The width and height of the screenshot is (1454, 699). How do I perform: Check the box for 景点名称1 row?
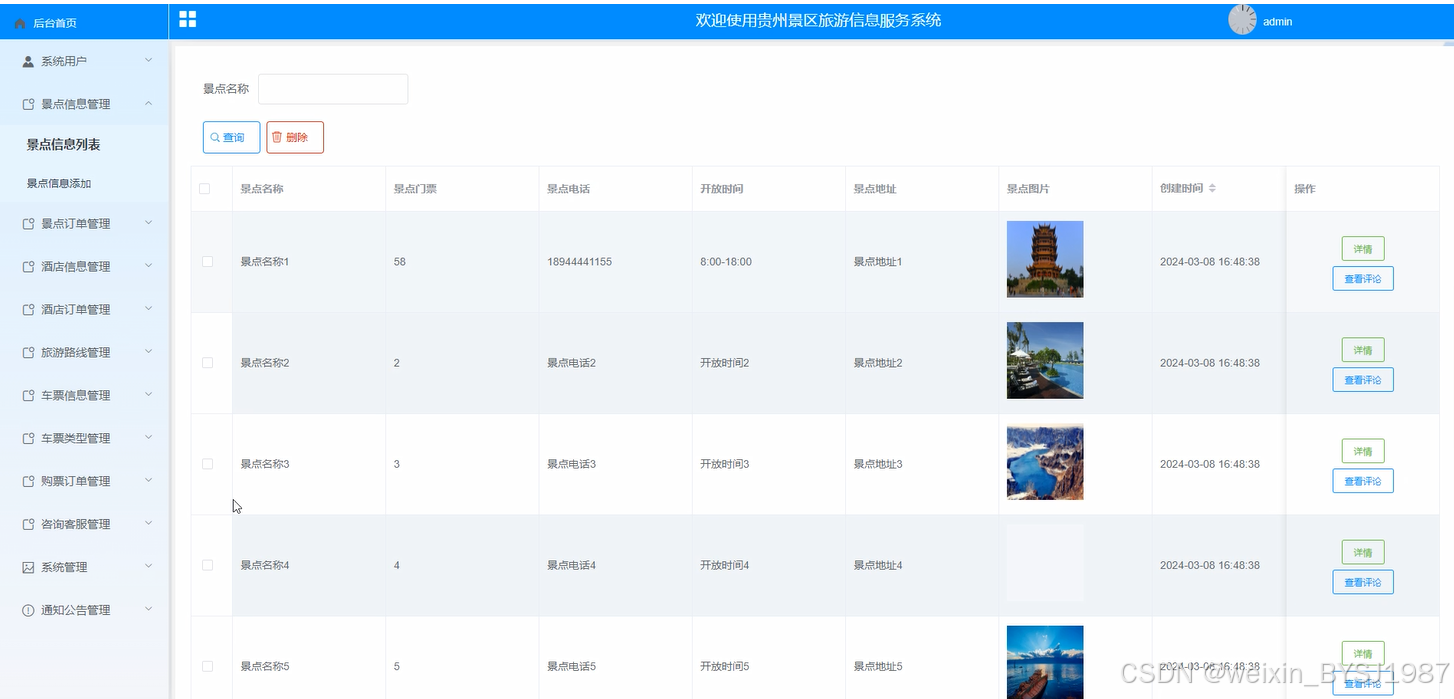(208, 261)
